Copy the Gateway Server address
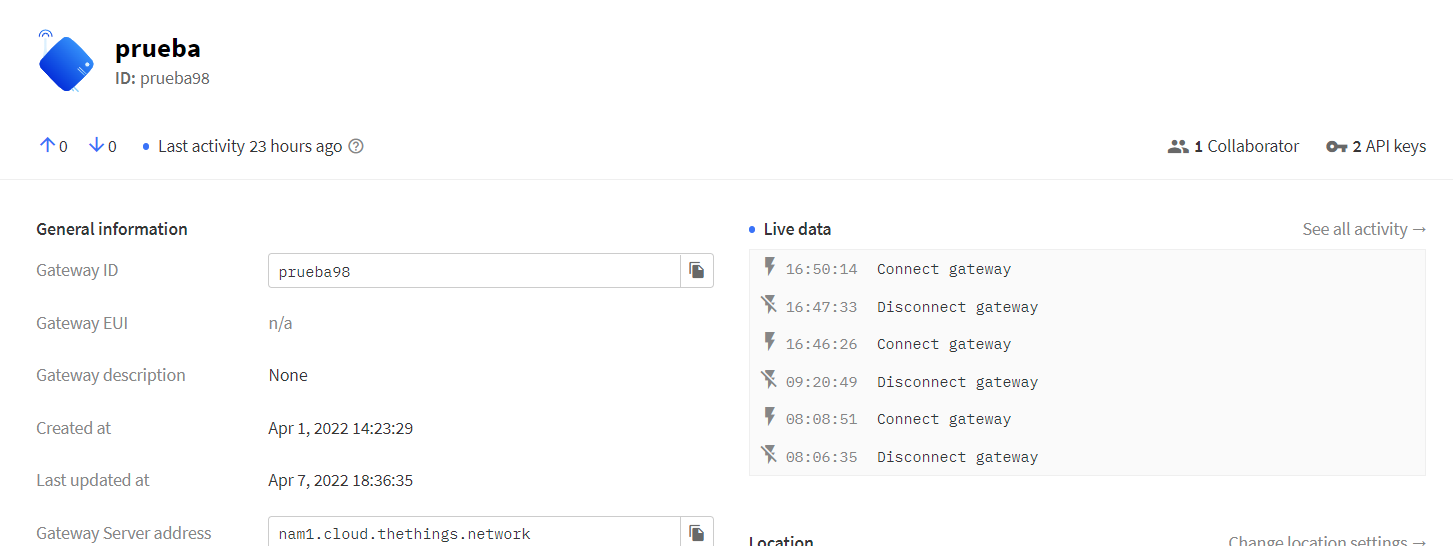Viewport: 1453px width, 546px height. click(697, 533)
